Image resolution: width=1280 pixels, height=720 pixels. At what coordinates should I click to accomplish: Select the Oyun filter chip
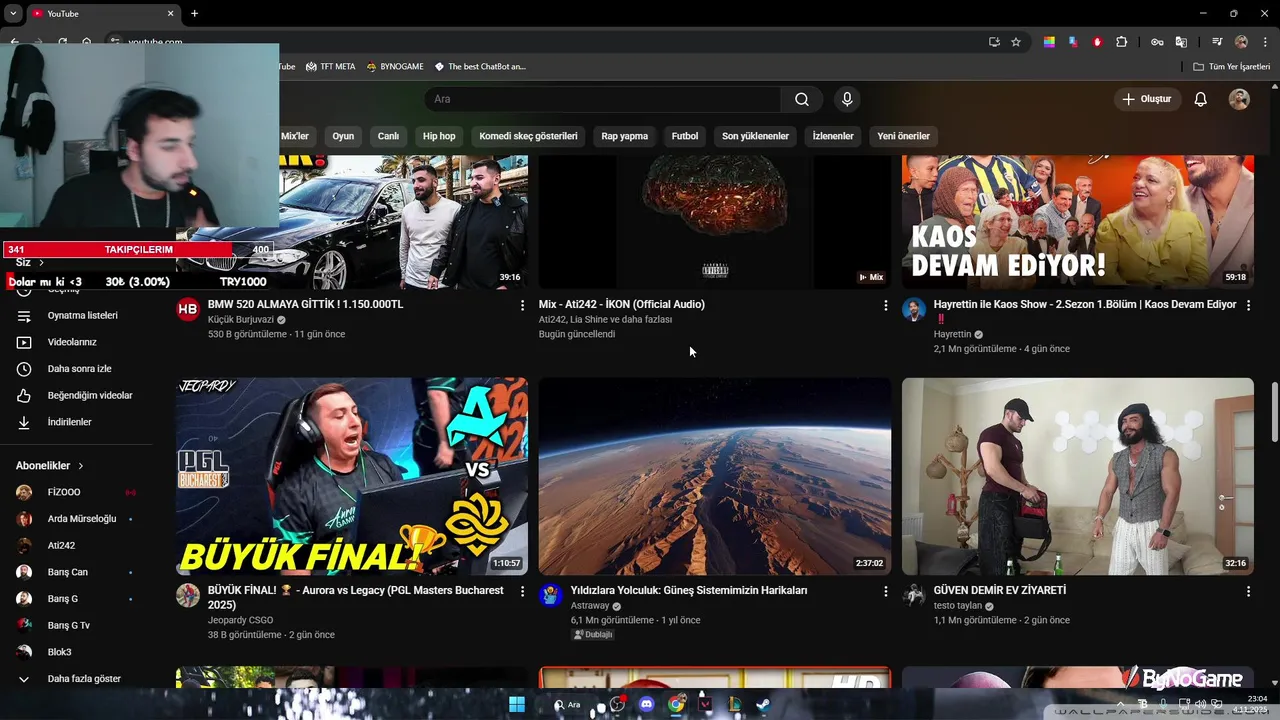[343, 136]
